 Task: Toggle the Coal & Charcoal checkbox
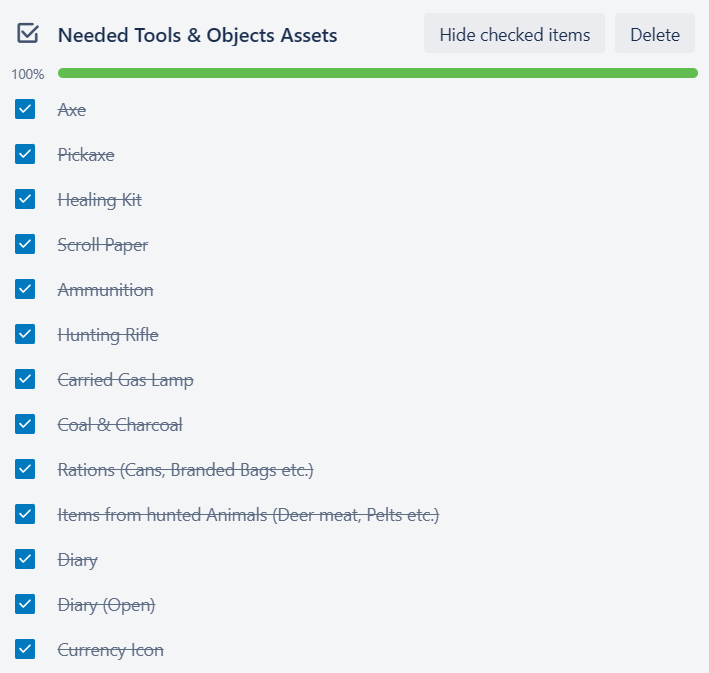click(x=25, y=424)
